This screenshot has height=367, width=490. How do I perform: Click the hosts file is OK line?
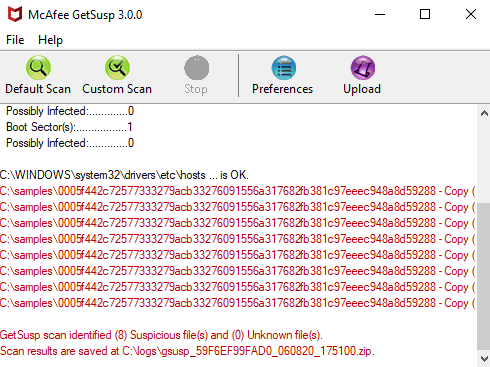click(x=124, y=175)
